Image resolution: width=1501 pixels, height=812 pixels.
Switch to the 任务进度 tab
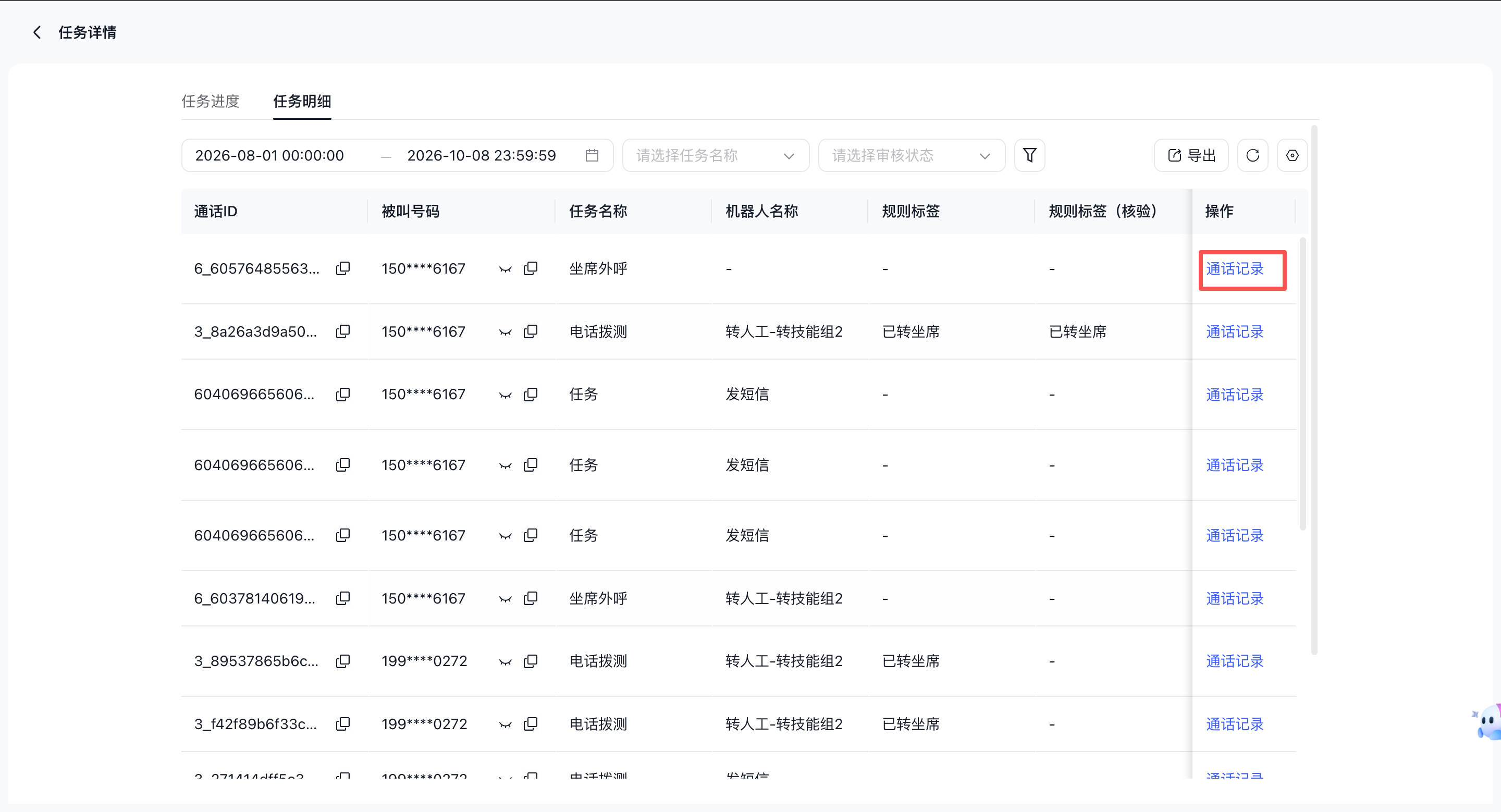point(211,101)
